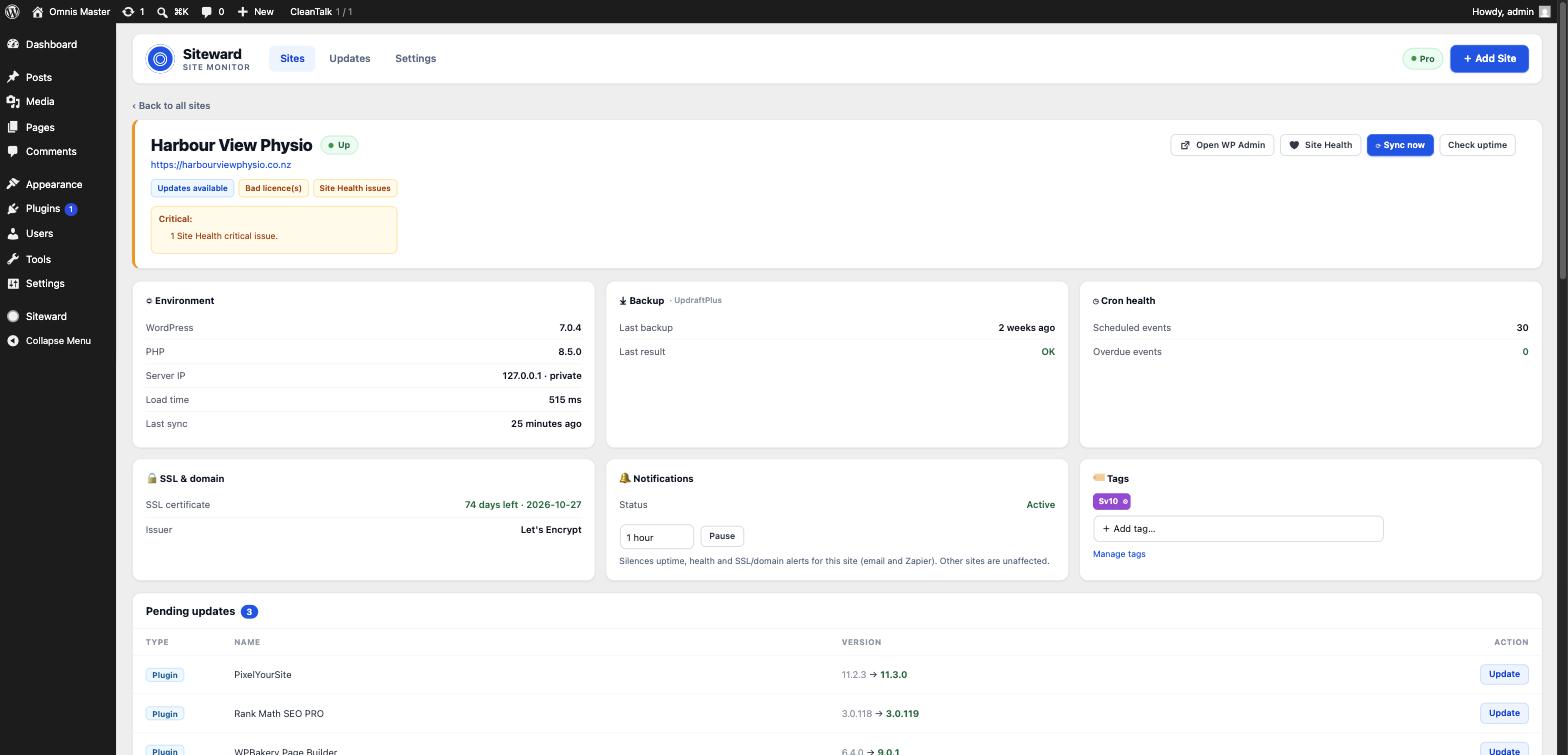1568x755 pixels.
Task: Click the SSL & domain lock icon
Action: pos(152,478)
